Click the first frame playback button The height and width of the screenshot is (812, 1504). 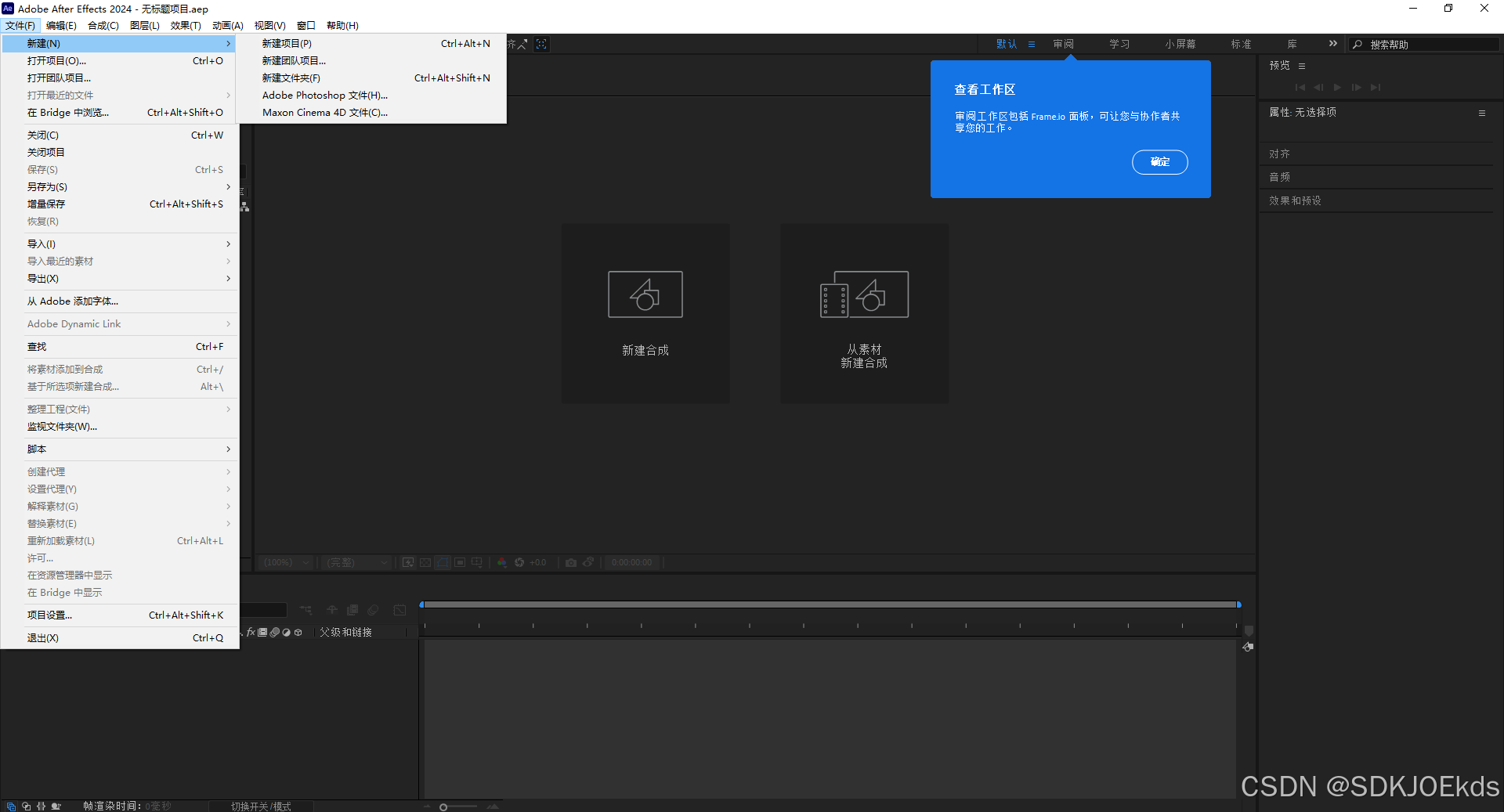pos(1300,88)
